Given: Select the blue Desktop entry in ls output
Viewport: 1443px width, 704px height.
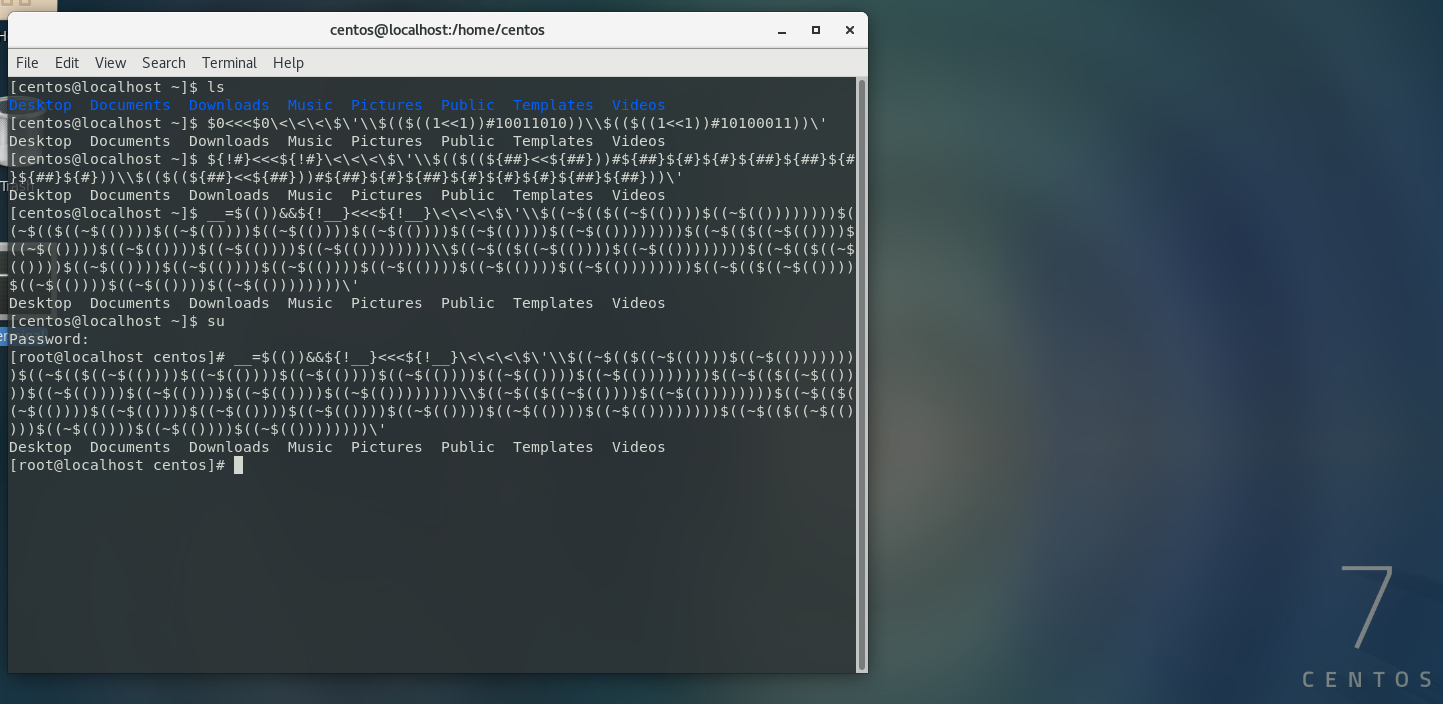Looking at the screenshot, I should click(x=40, y=104).
